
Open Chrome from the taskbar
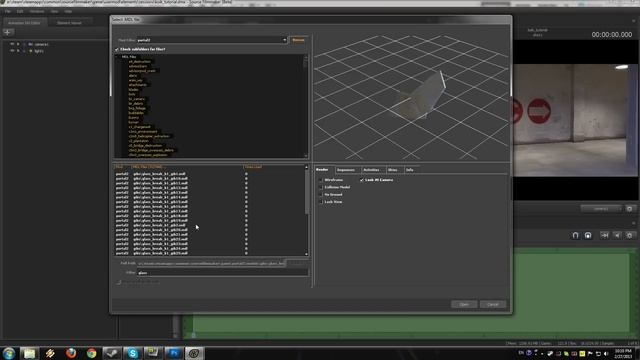[91, 353]
